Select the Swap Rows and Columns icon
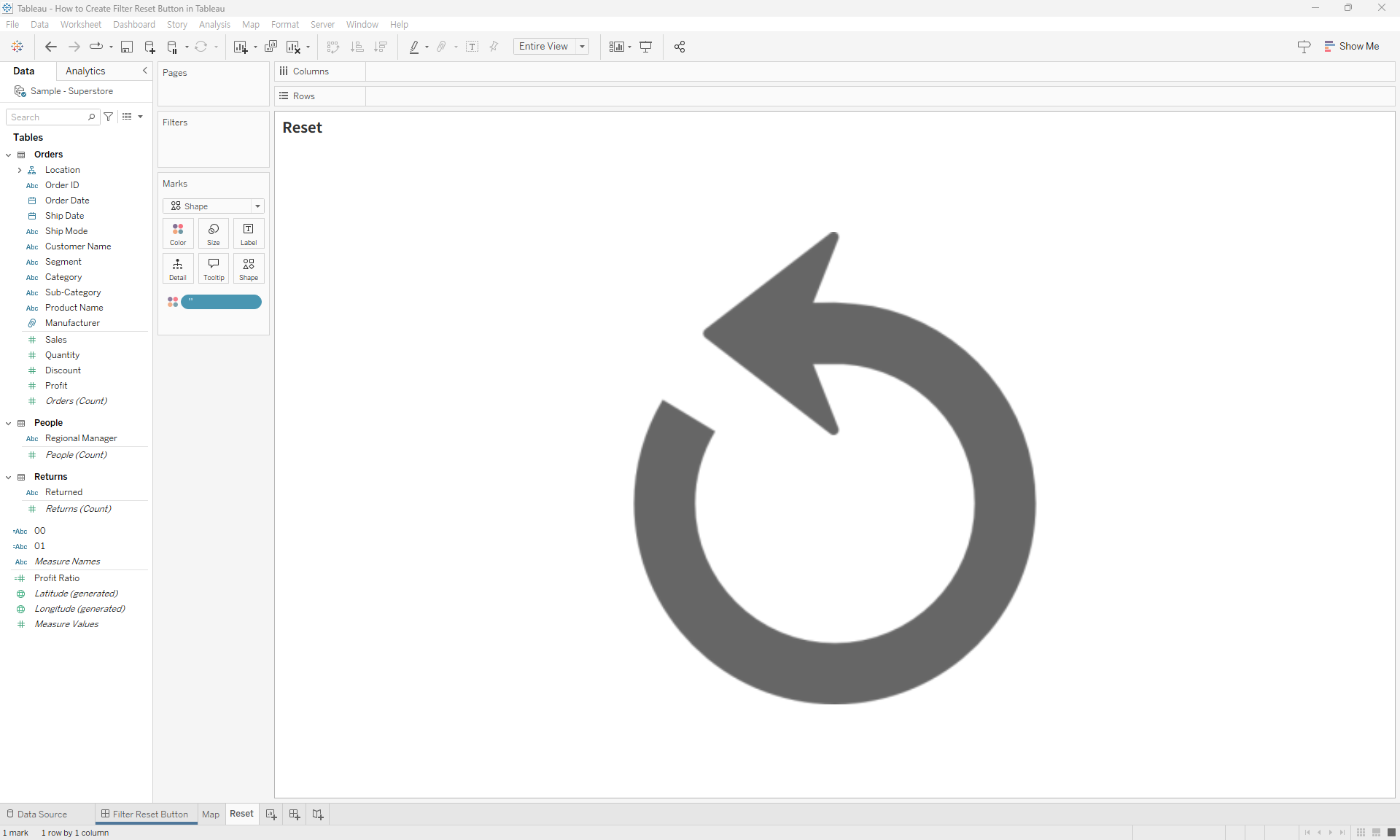Viewport: 1400px width, 840px height. [332, 47]
